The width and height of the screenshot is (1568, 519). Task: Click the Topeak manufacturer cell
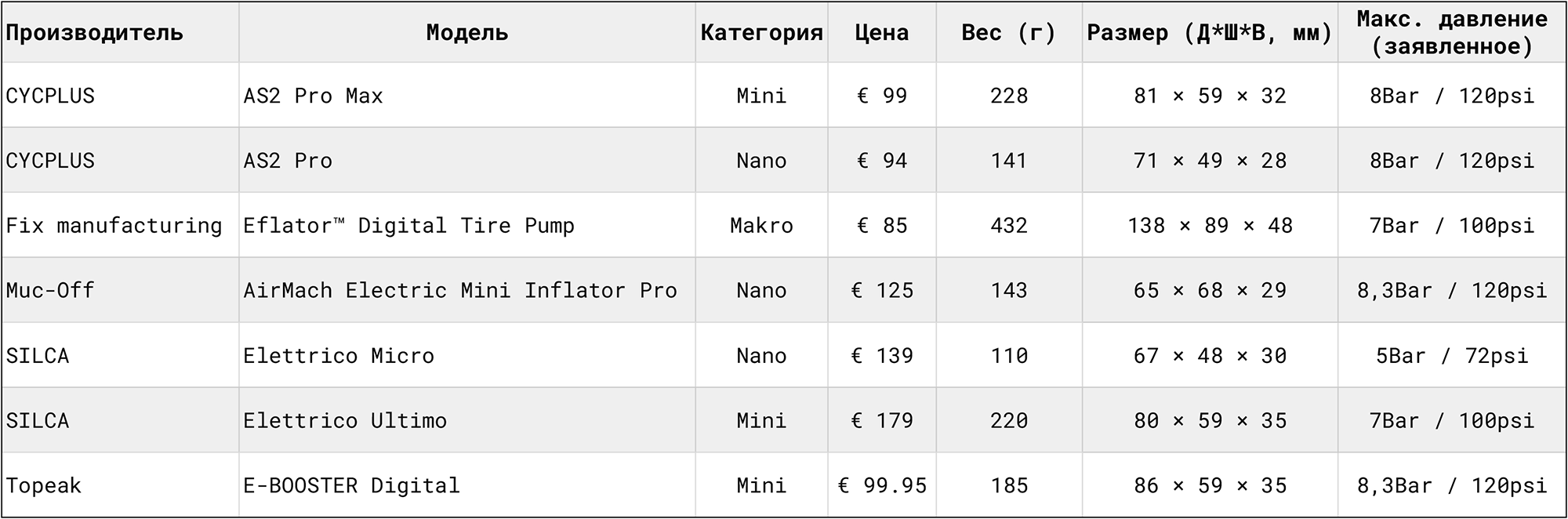pos(44,486)
